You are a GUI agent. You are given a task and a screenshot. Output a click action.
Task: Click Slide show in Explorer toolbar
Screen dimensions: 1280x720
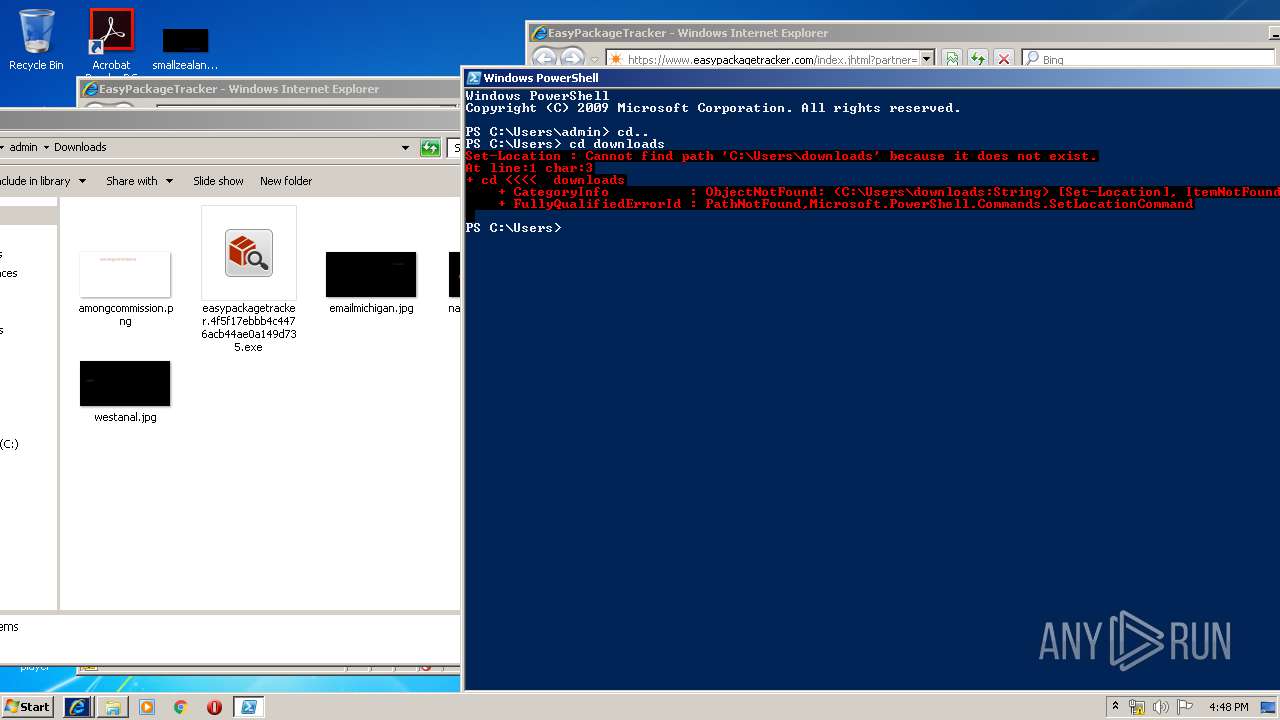[218, 181]
